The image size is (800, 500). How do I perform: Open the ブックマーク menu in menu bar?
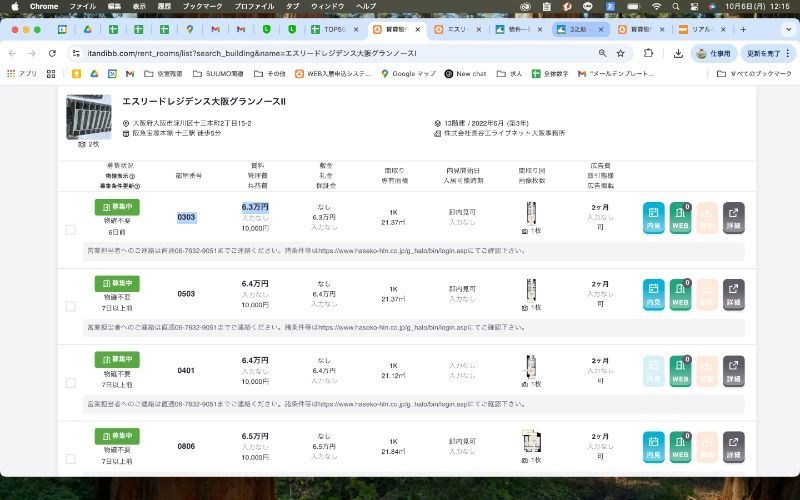pos(203,7)
